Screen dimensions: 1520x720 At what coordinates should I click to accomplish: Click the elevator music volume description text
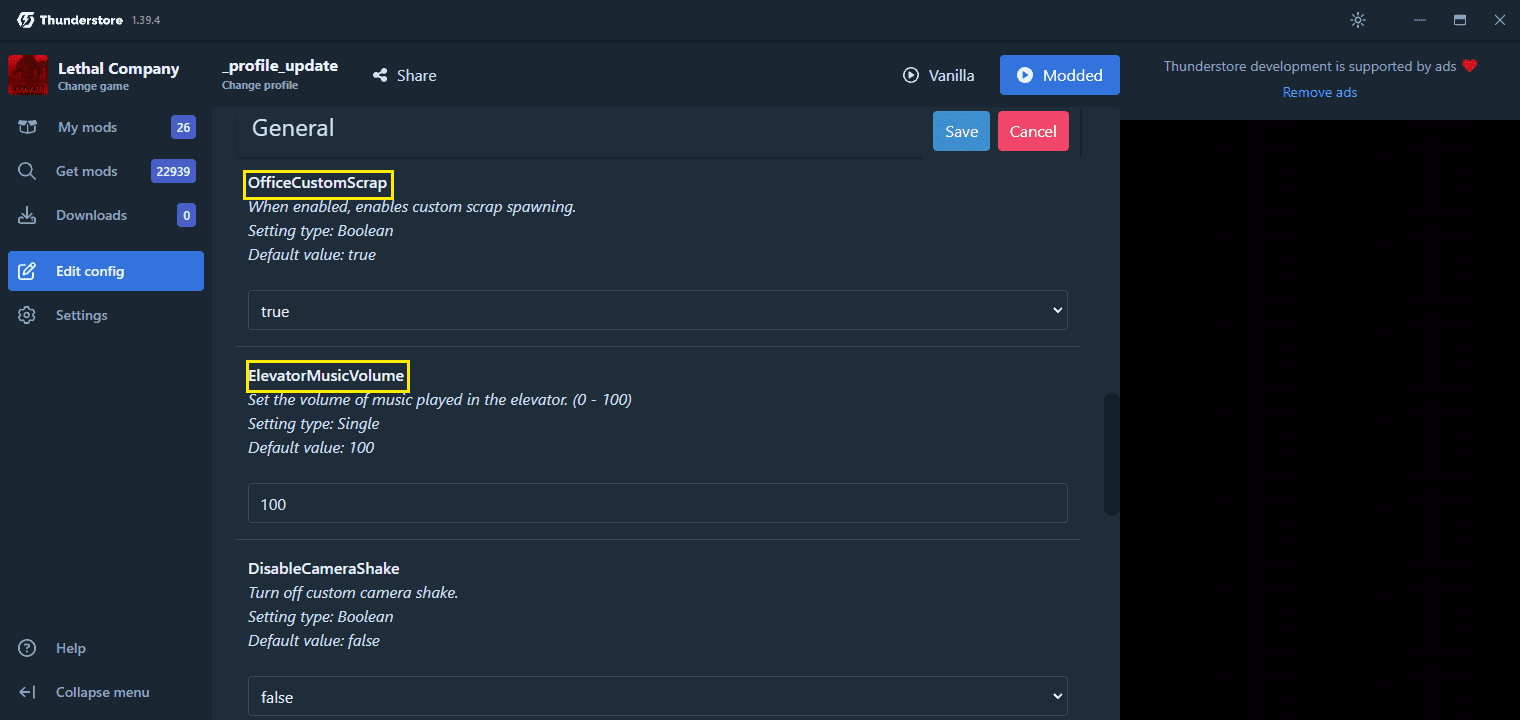[x=440, y=399]
